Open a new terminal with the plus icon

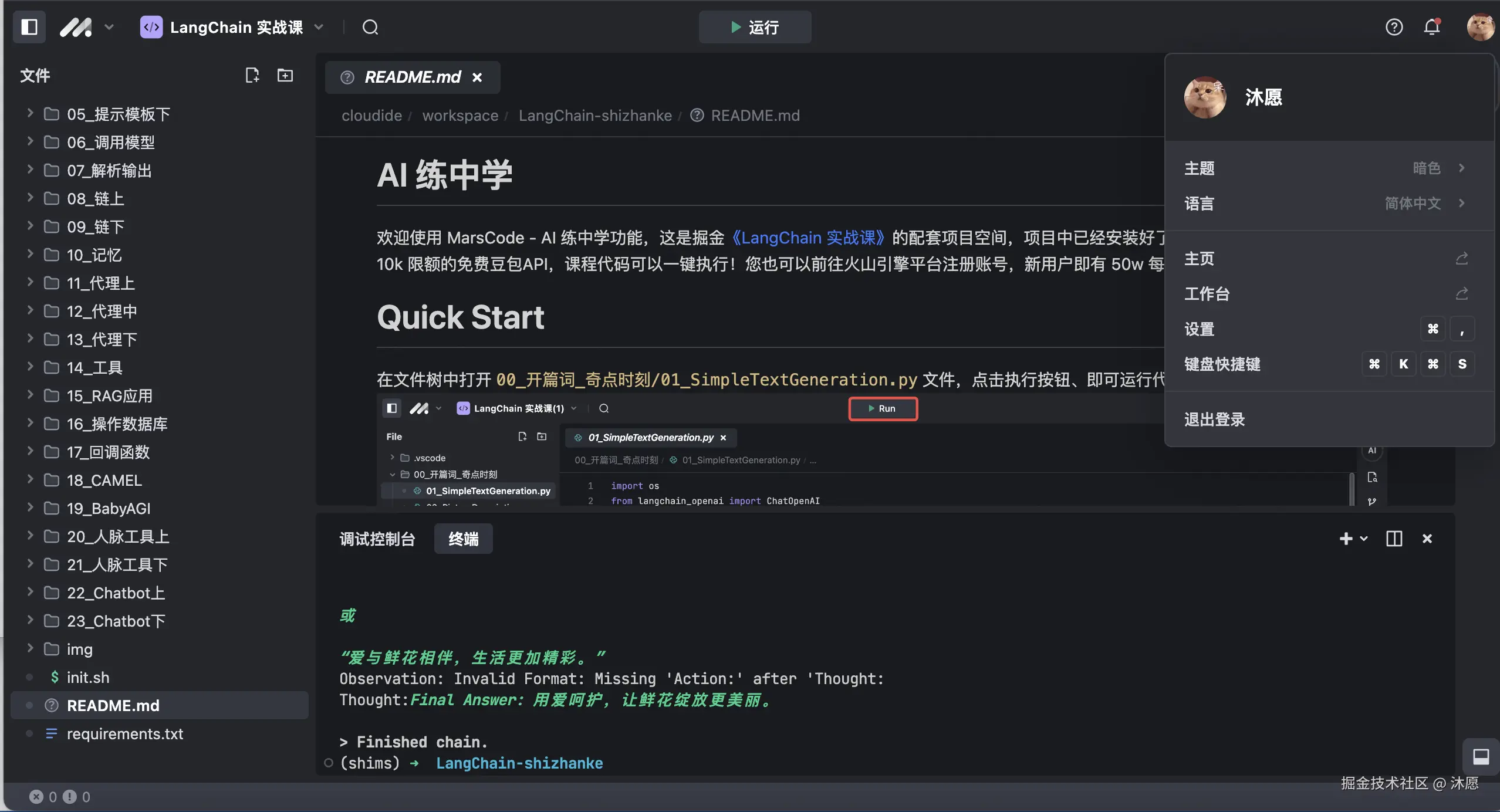[1346, 539]
